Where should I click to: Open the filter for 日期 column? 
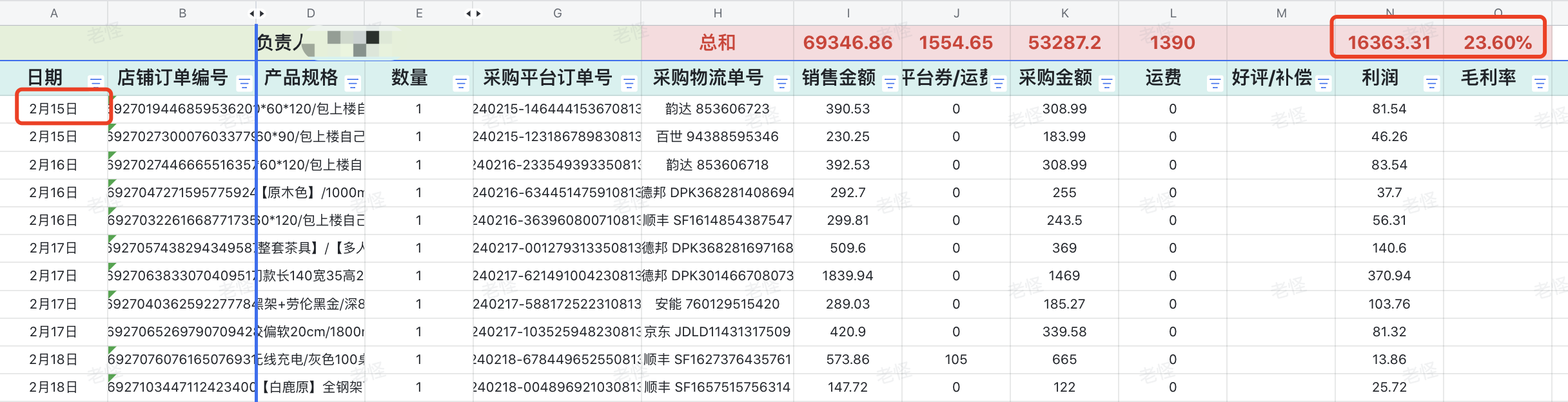point(95,82)
